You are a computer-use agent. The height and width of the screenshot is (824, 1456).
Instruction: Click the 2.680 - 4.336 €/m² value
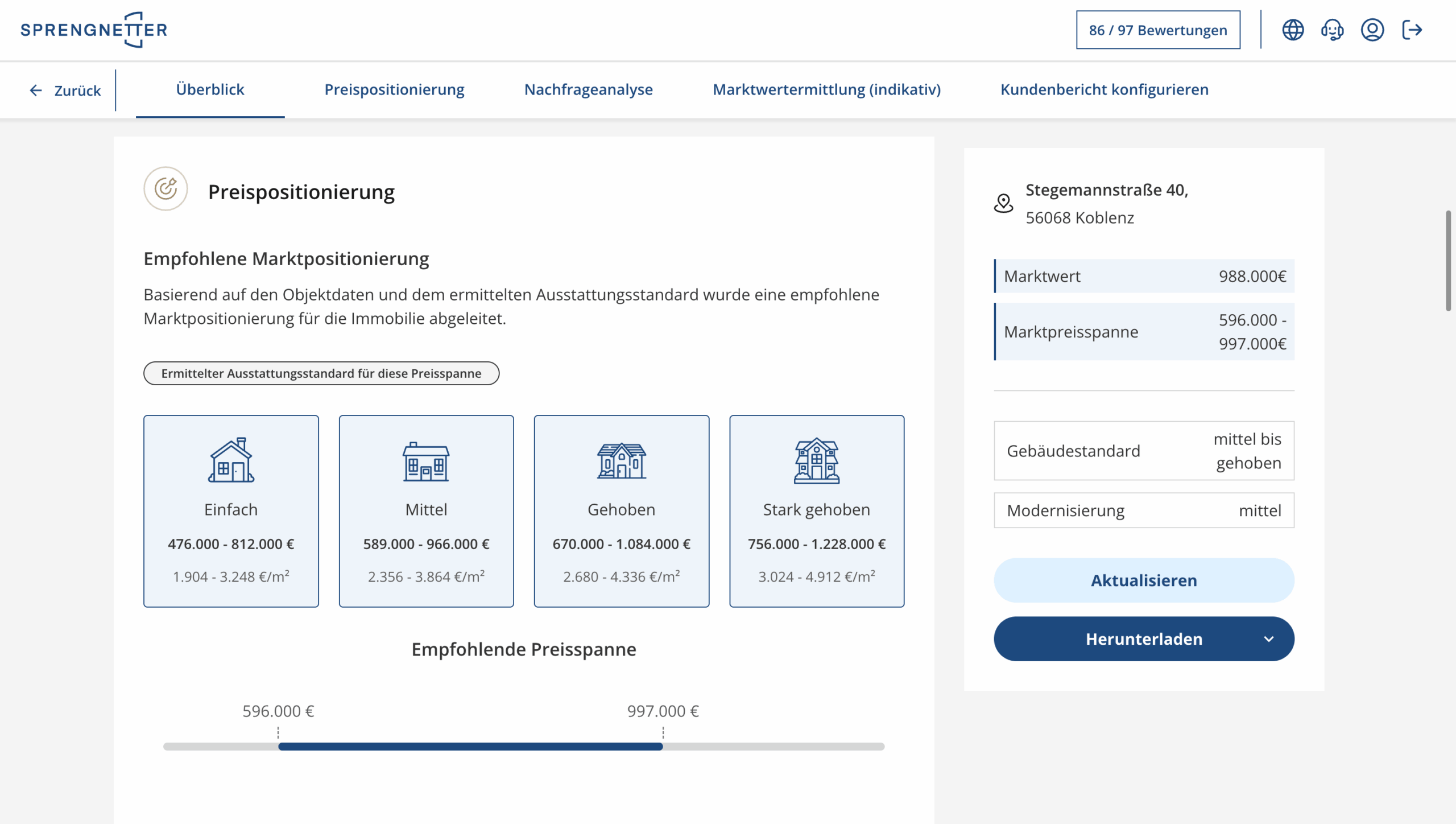tap(621, 576)
